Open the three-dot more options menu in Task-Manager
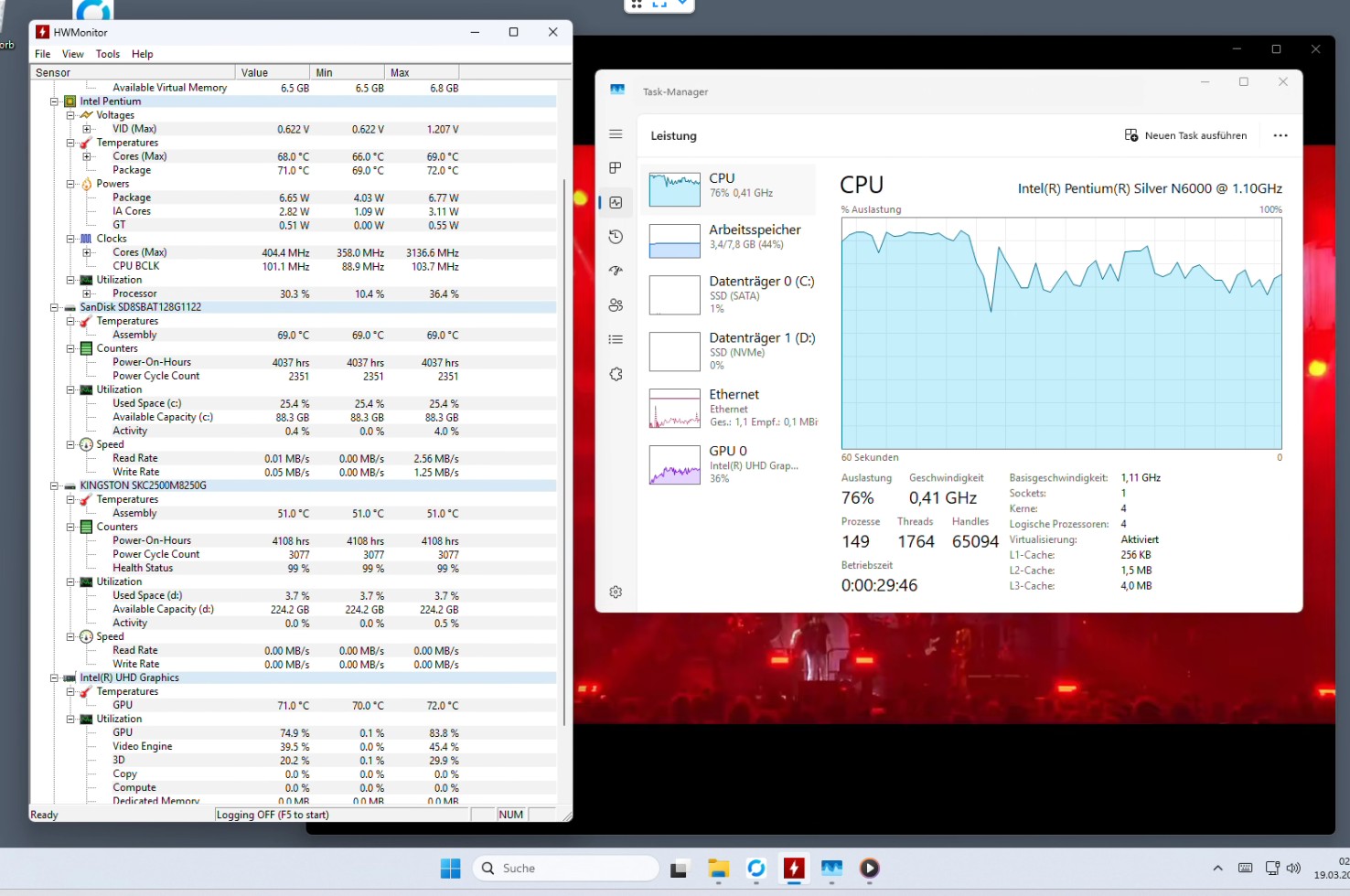1350x896 pixels. coord(1280,135)
